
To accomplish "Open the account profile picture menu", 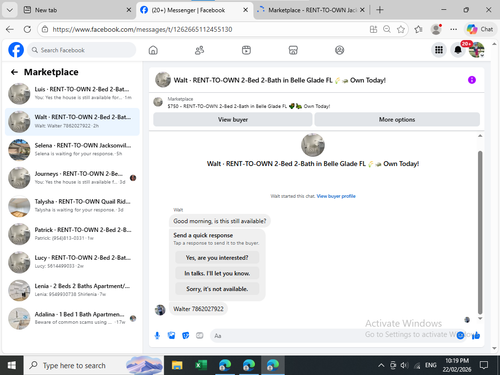I will (x=477, y=50).
